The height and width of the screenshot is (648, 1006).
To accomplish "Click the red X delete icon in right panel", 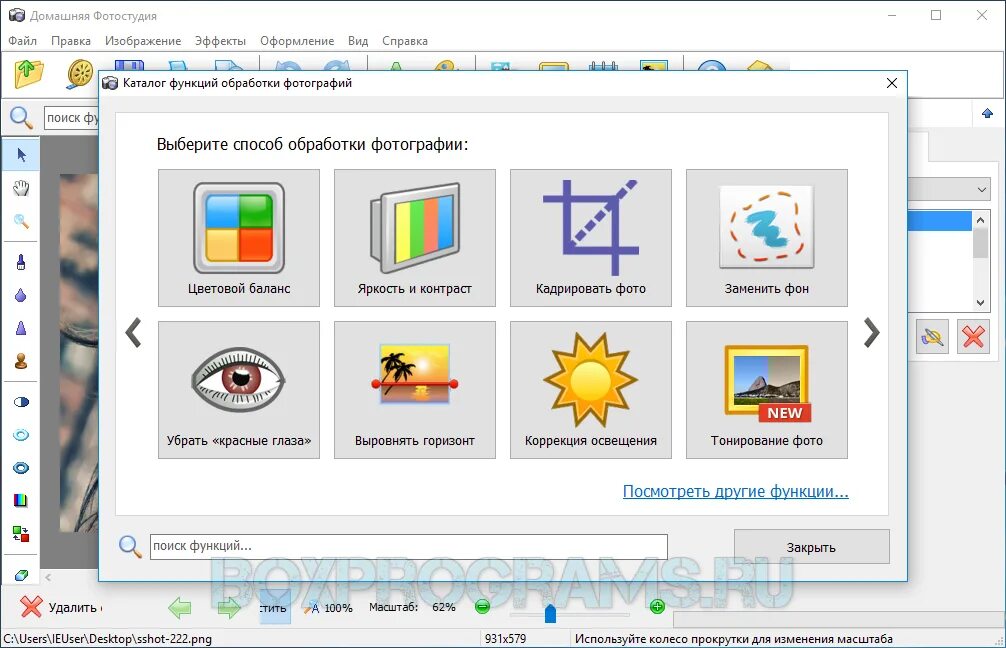I will click(973, 336).
